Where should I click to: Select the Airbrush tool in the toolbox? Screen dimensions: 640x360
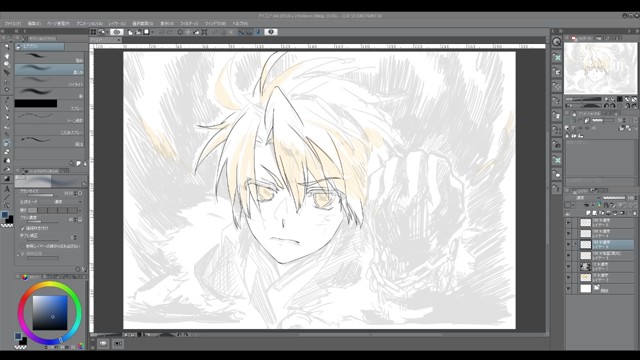(x=7, y=143)
